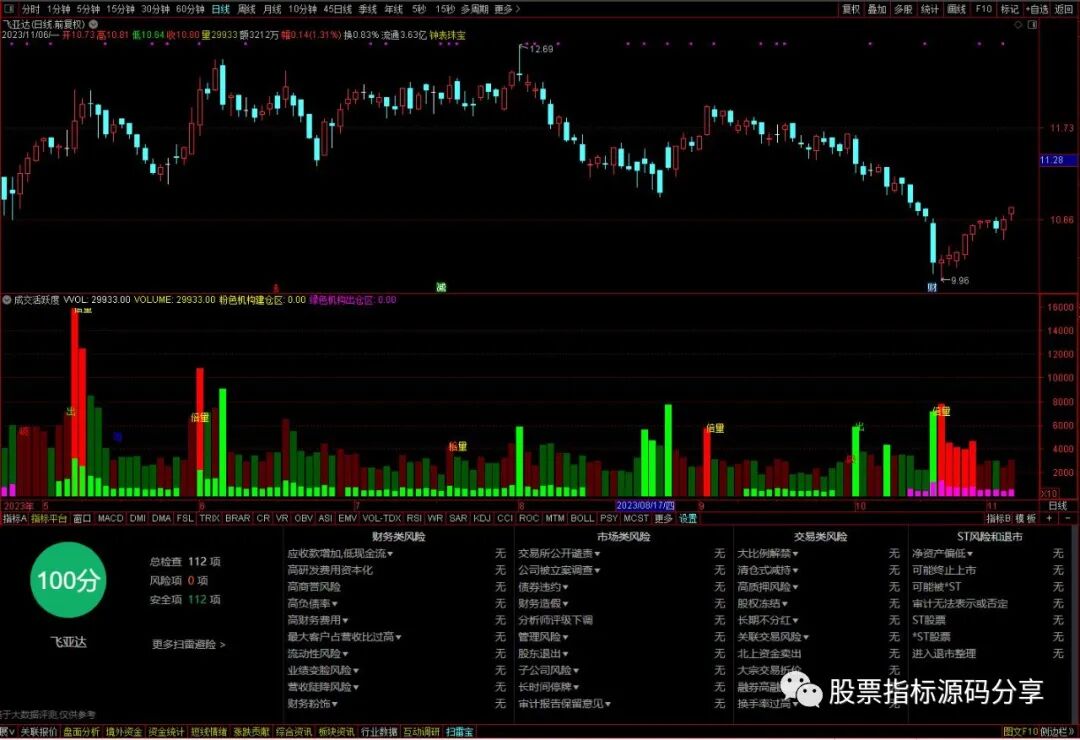Select the 60分钟 period
The height and width of the screenshot is (740, 1080).
189,9
